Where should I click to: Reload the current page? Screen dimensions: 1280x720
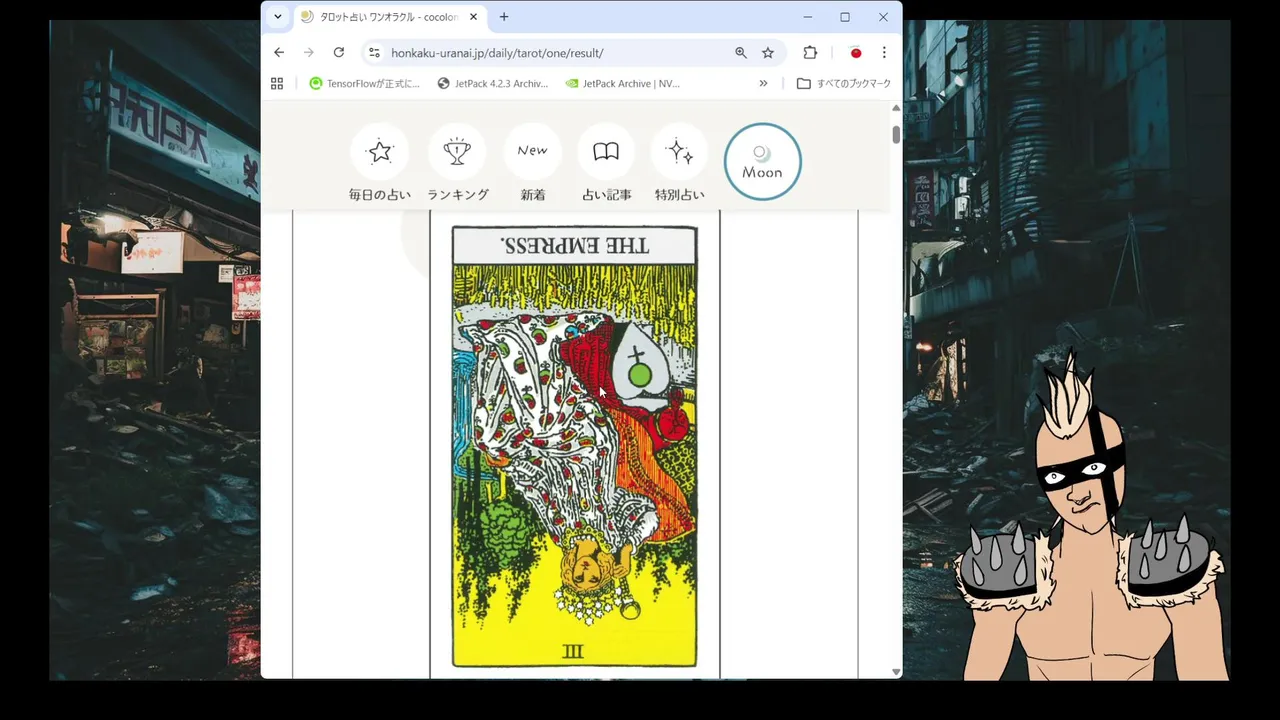tap(339, 53)
